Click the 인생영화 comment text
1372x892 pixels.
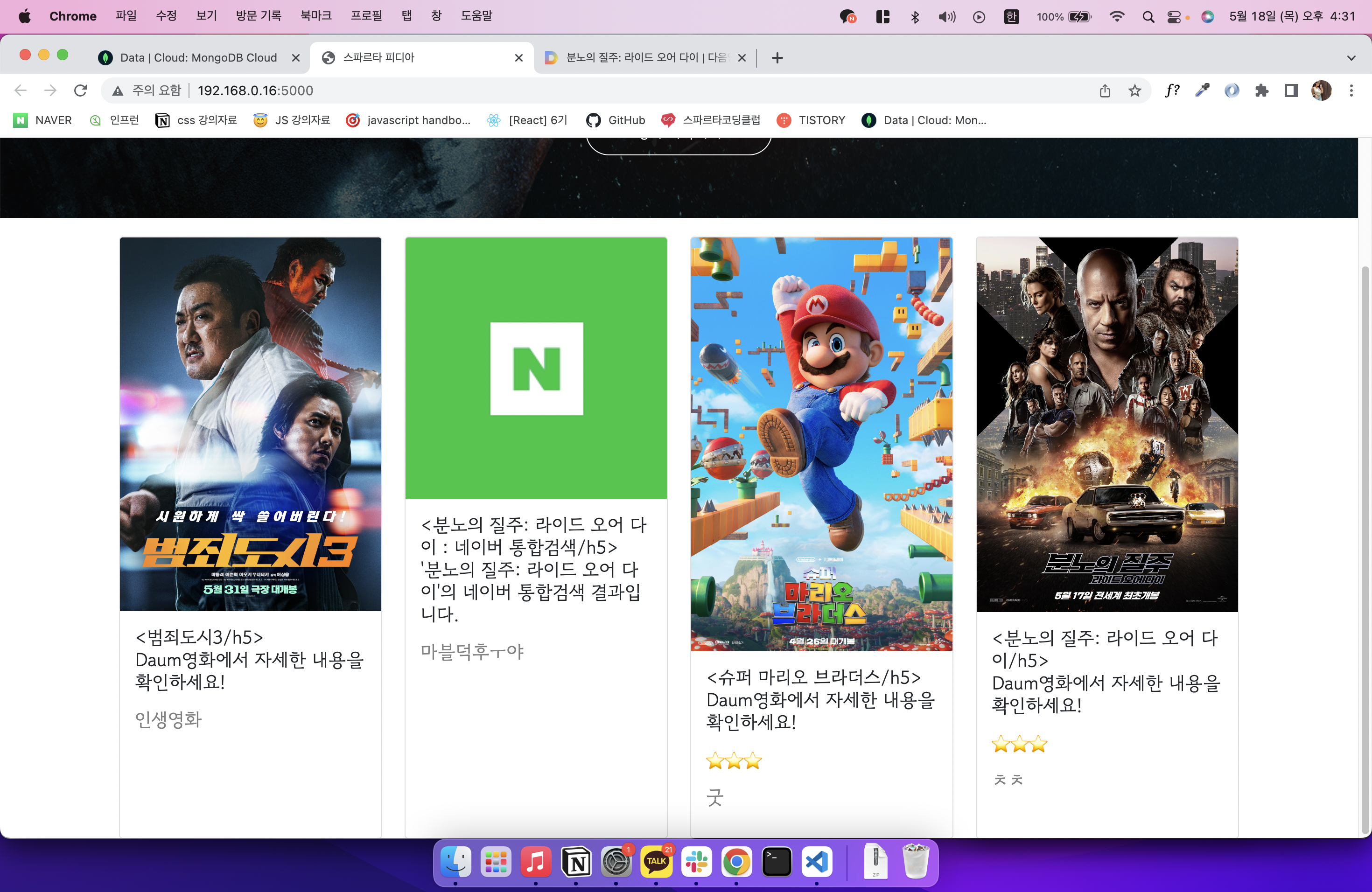coord(168,719)
